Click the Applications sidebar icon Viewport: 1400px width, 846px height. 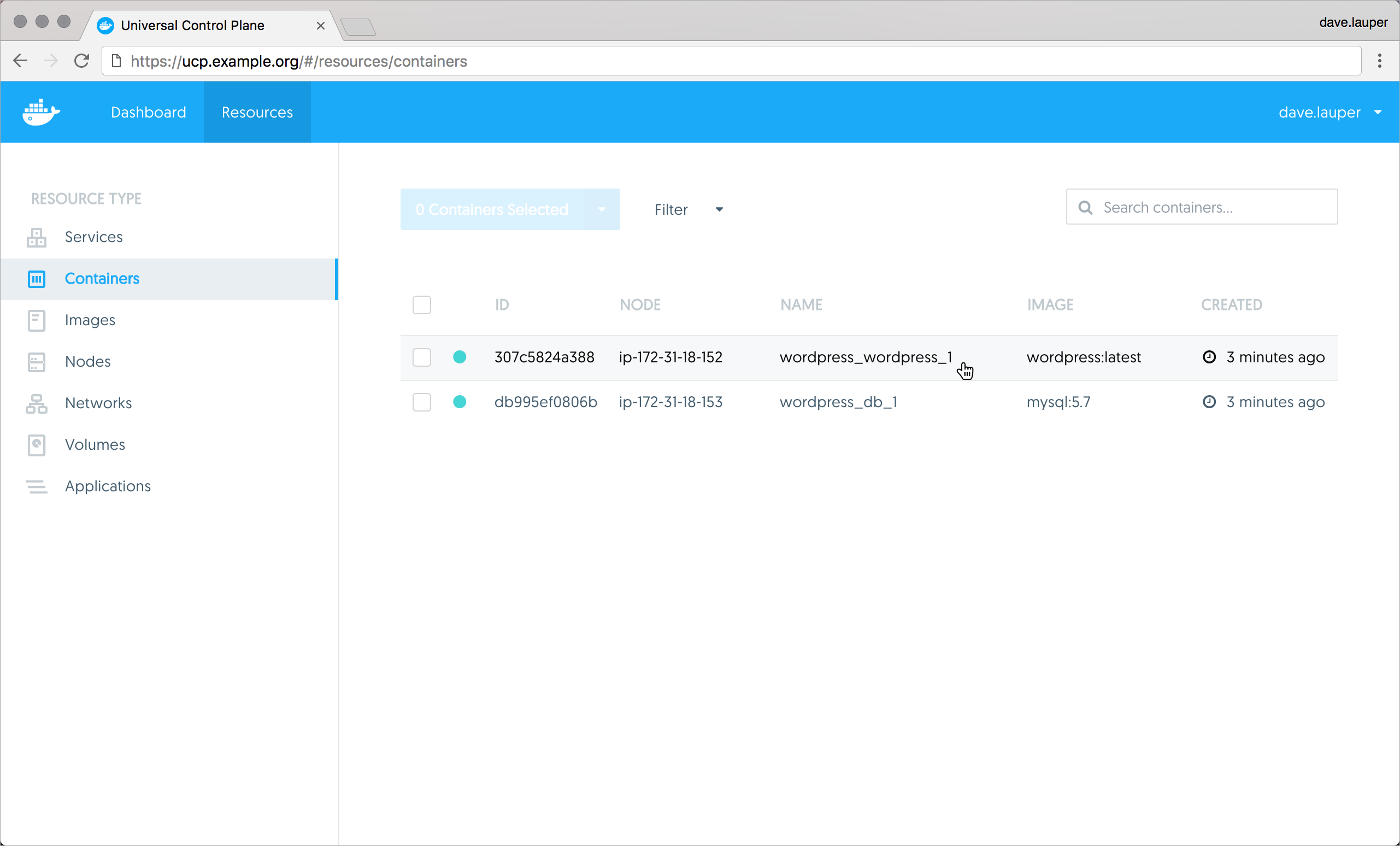click(x=37, y=486)
